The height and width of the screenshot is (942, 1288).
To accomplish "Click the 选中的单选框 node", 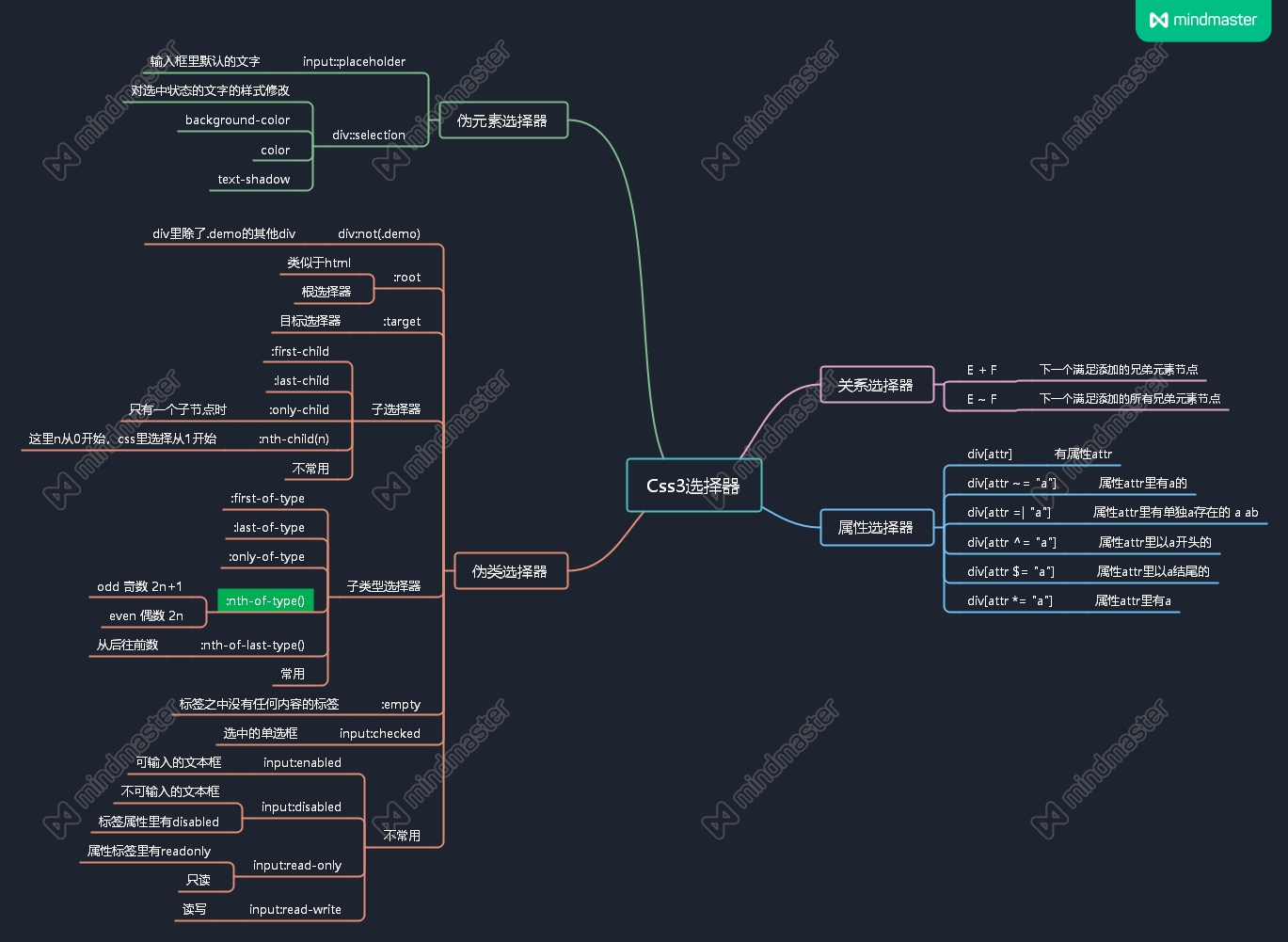I will (x=261, y=734).
